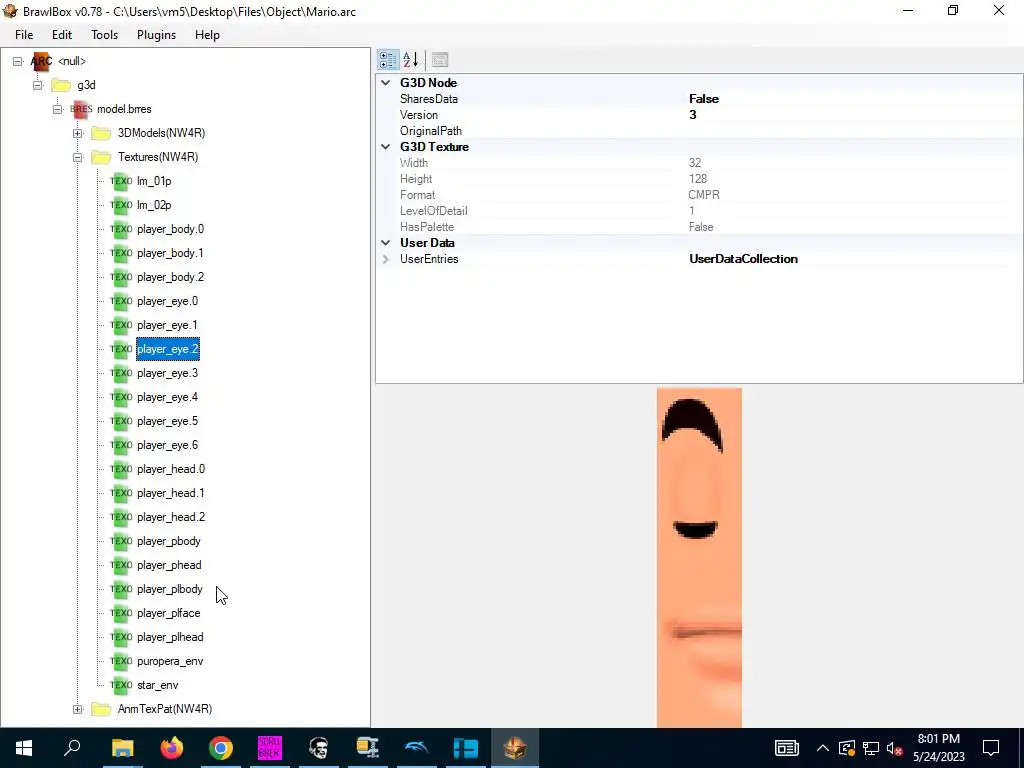Select the player_plhead texture

170,637
